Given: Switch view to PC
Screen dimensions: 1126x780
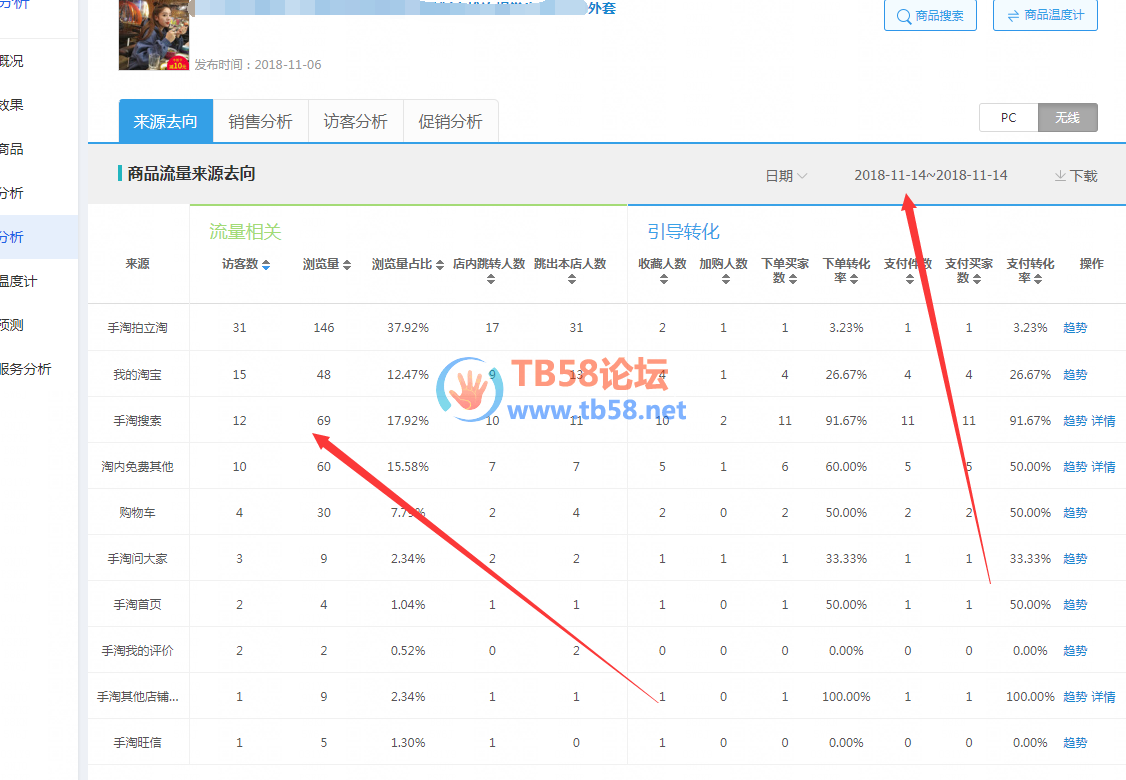Looking at the screenshot, I should click(1008, 118).
